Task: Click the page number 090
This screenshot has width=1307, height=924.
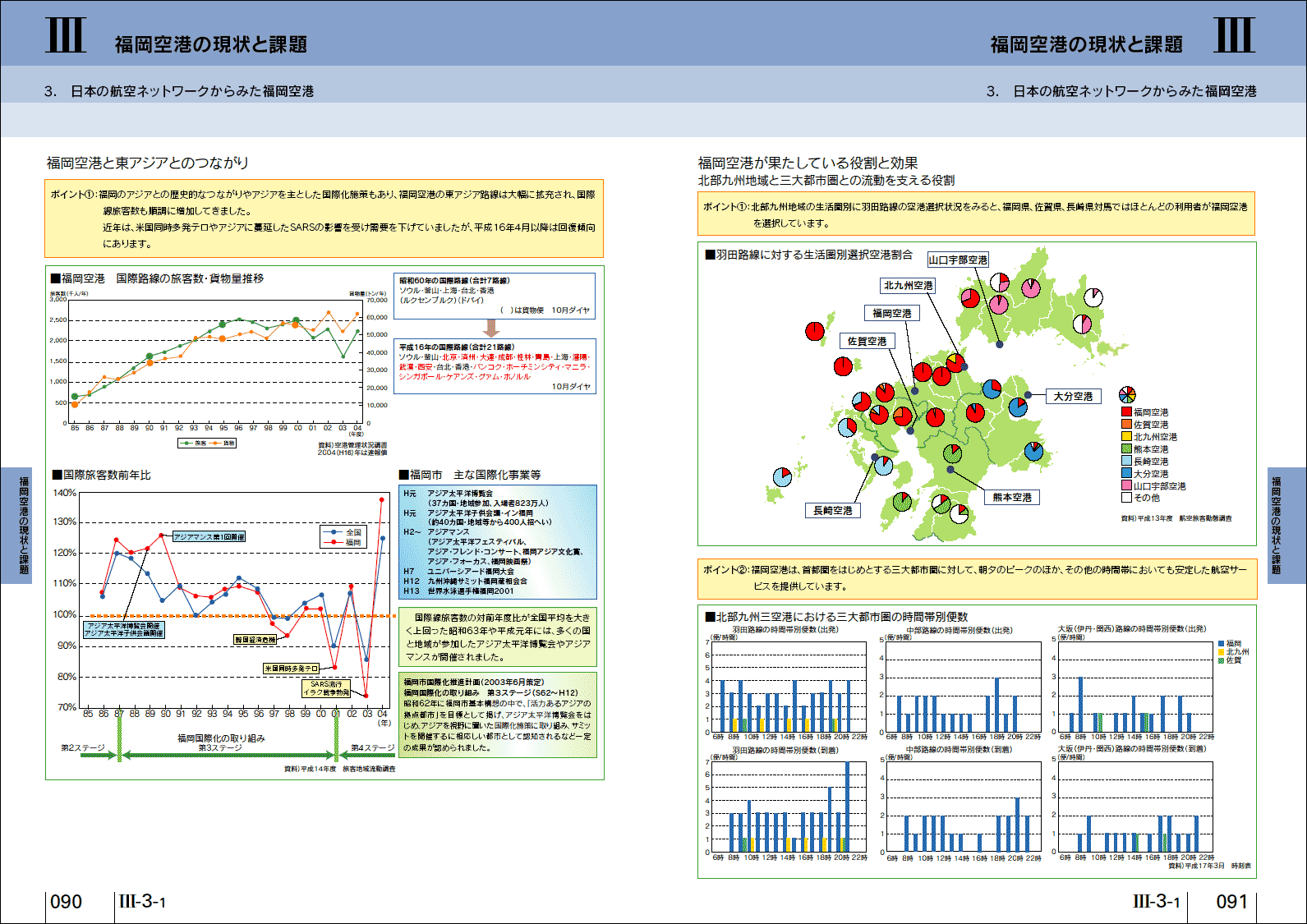Action: pyautogui.click(x=66, y=902)
